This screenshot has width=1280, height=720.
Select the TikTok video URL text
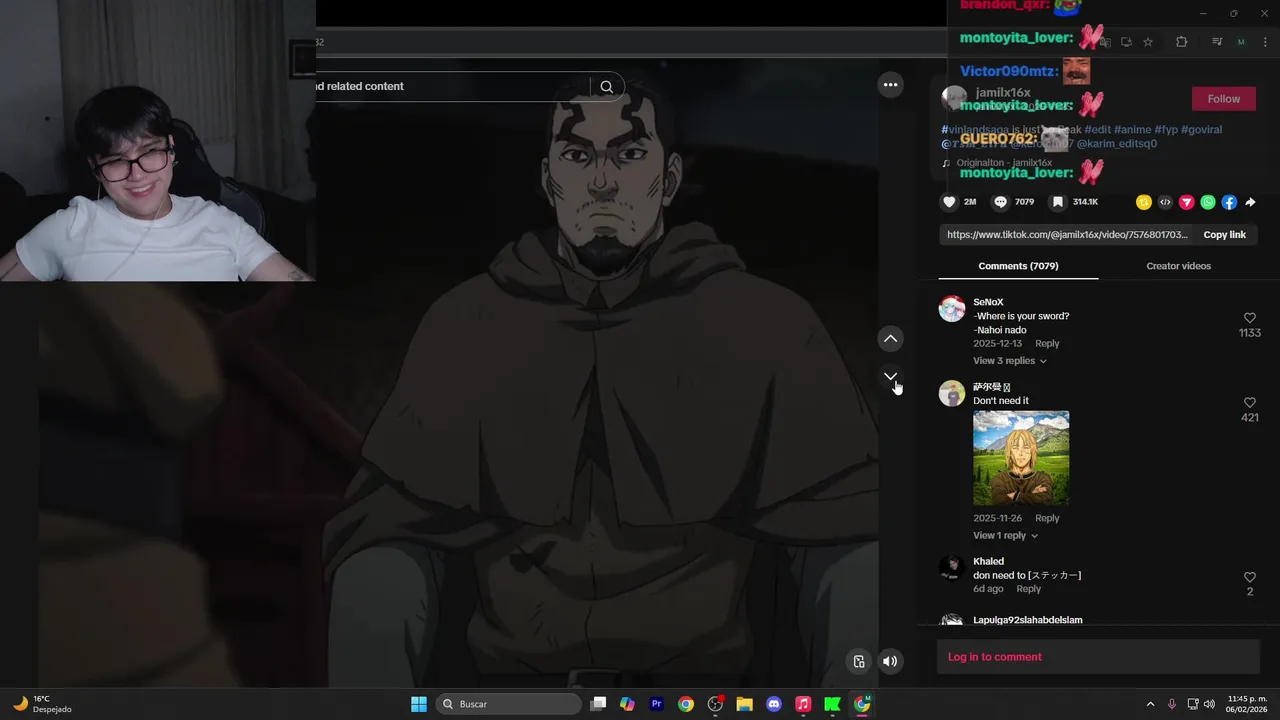point(1067,235)
